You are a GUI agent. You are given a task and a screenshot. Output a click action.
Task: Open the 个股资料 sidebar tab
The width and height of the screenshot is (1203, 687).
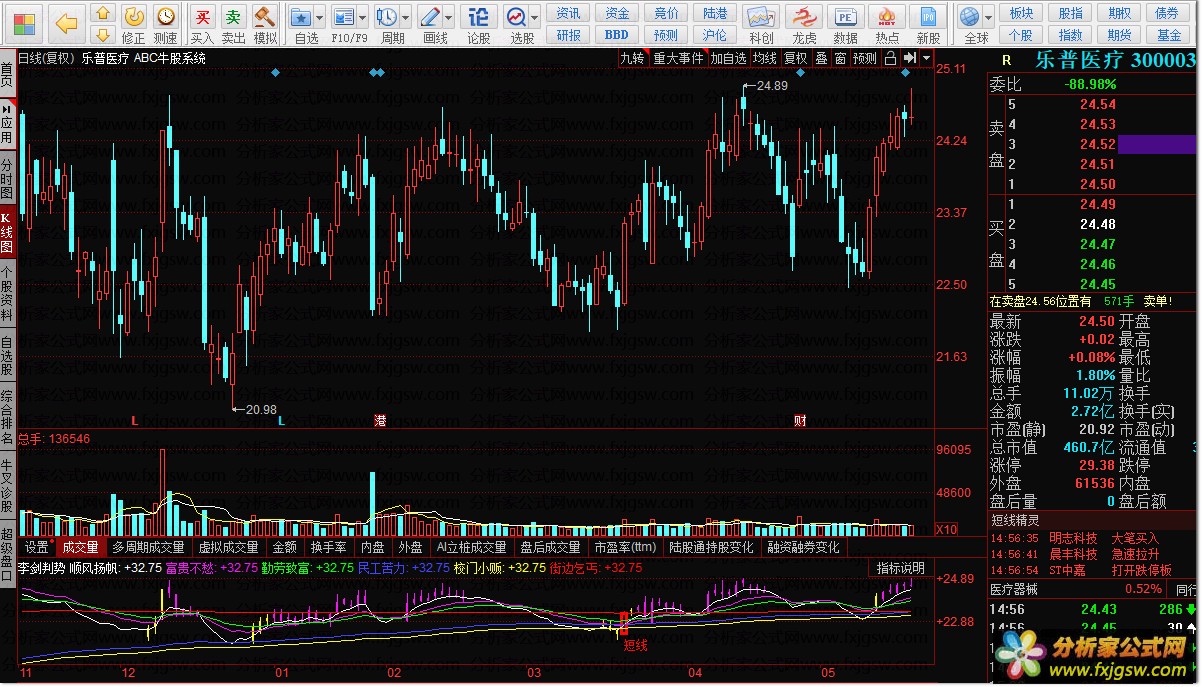[7, 293]
